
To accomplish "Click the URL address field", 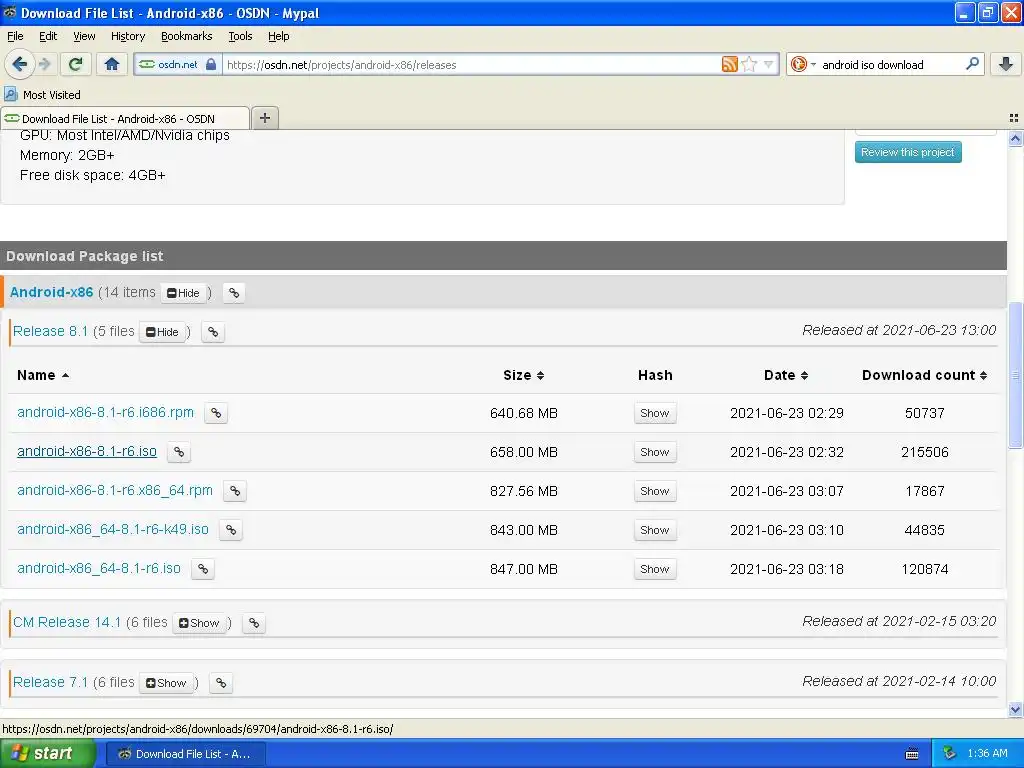I will click(x=470, y=65).
